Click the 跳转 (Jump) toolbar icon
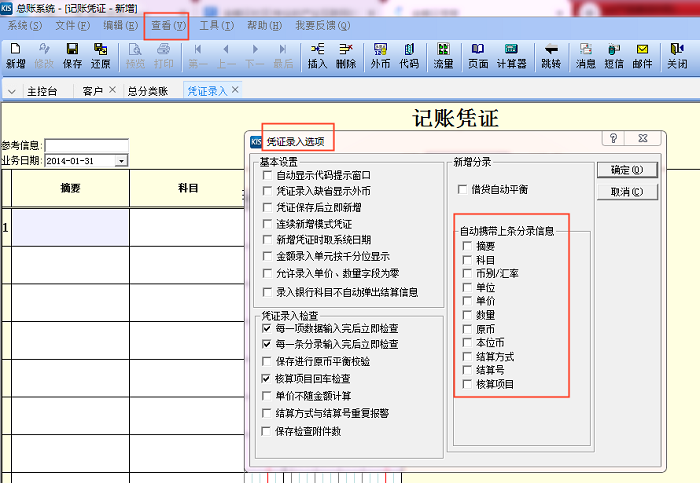Screen dimensions: 700x483 551,54
